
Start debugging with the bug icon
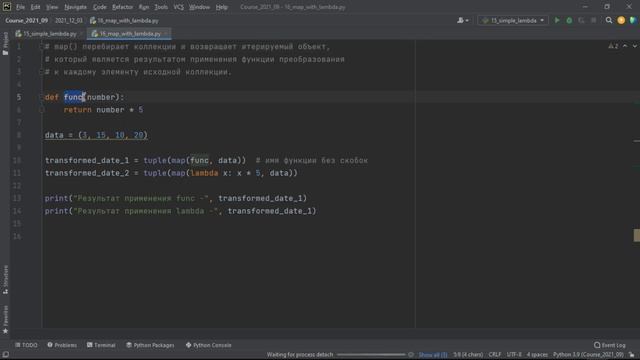tap(569, 20)
